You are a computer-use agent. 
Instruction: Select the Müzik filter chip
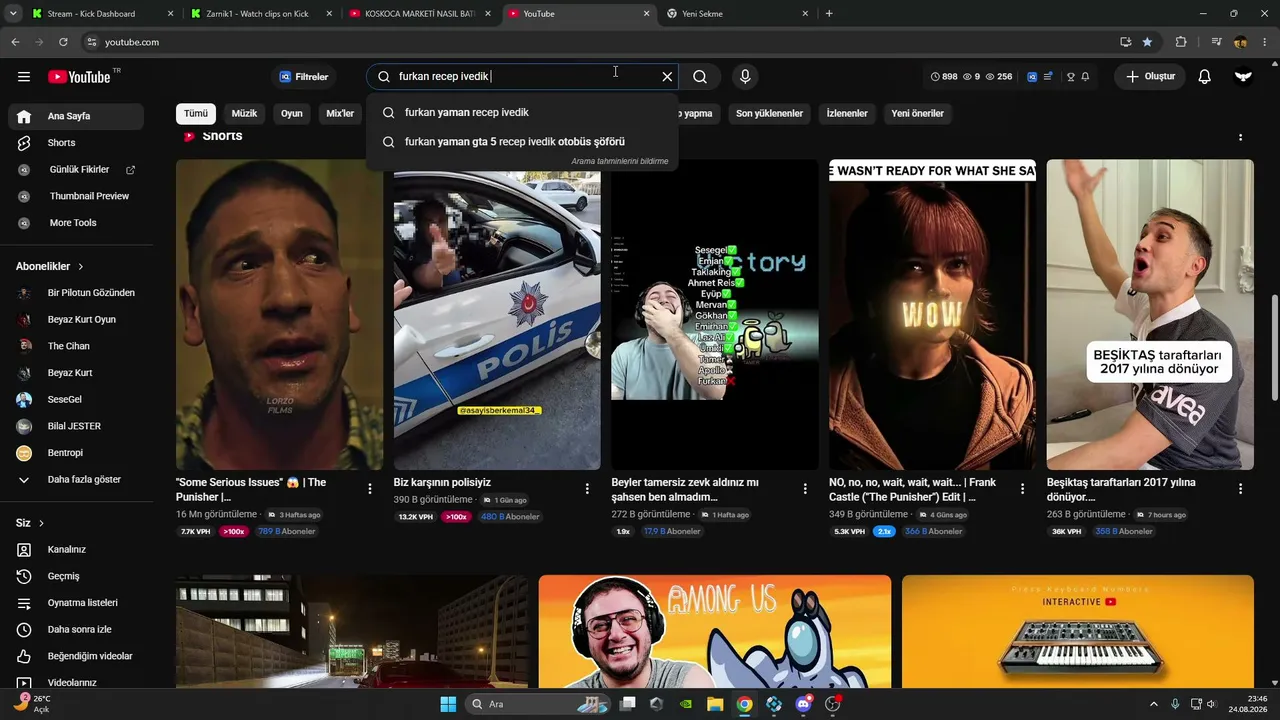point(245,114)
